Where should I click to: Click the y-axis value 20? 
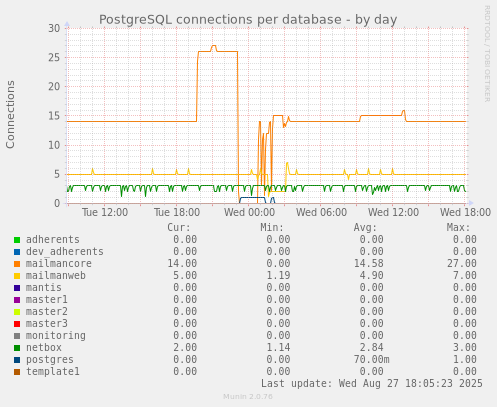(x=54, y=87)
